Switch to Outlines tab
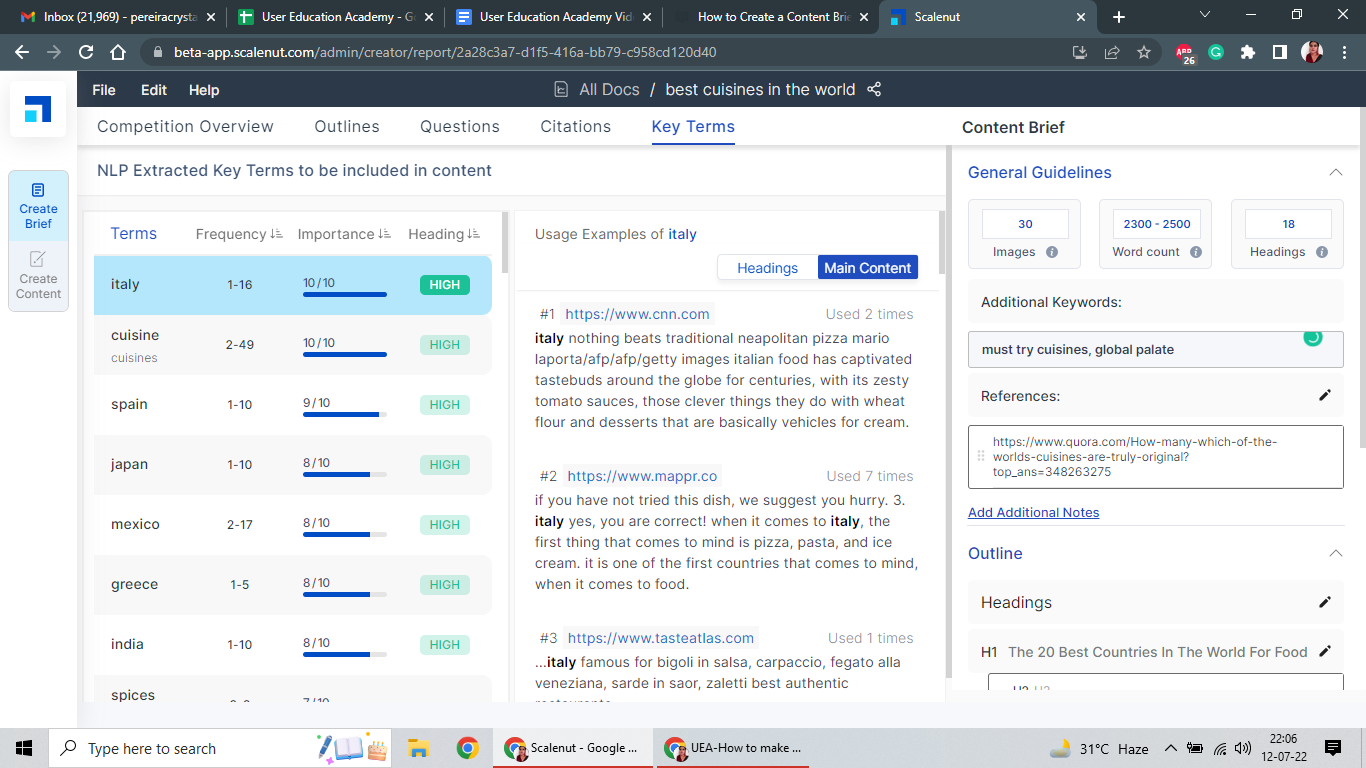This screenshot has height=768, width=1366. (347, 126)
